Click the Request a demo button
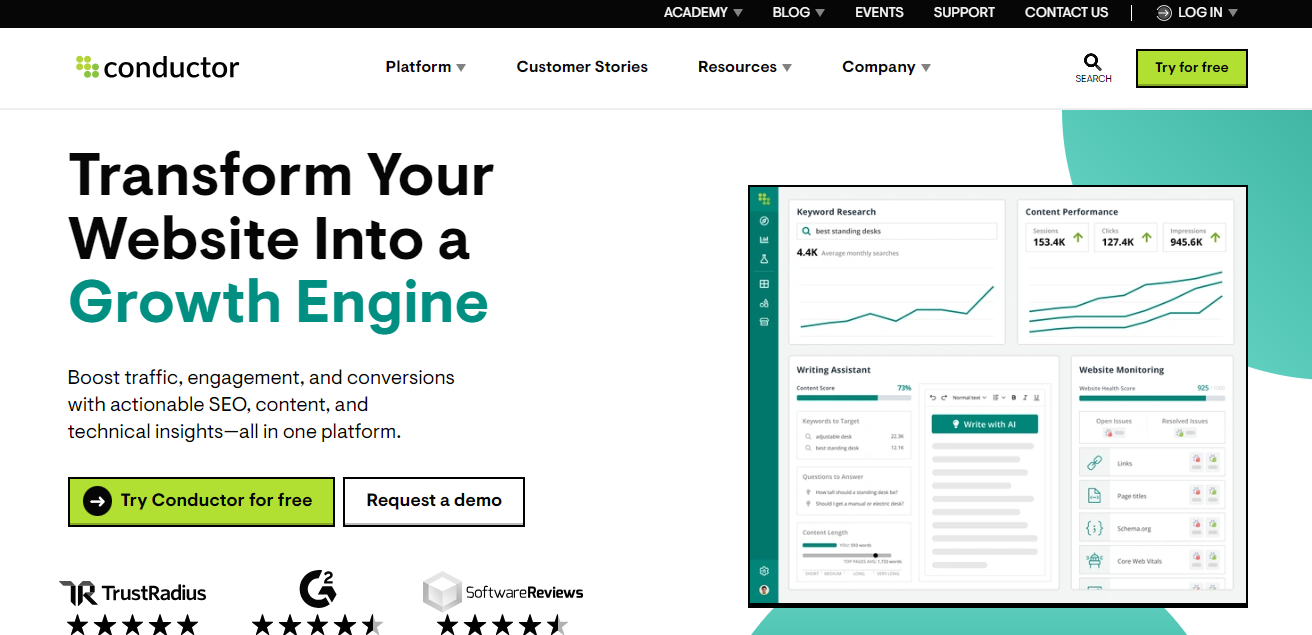The image size is (1312, 635). pyautogui.click(x=434, y=501)
